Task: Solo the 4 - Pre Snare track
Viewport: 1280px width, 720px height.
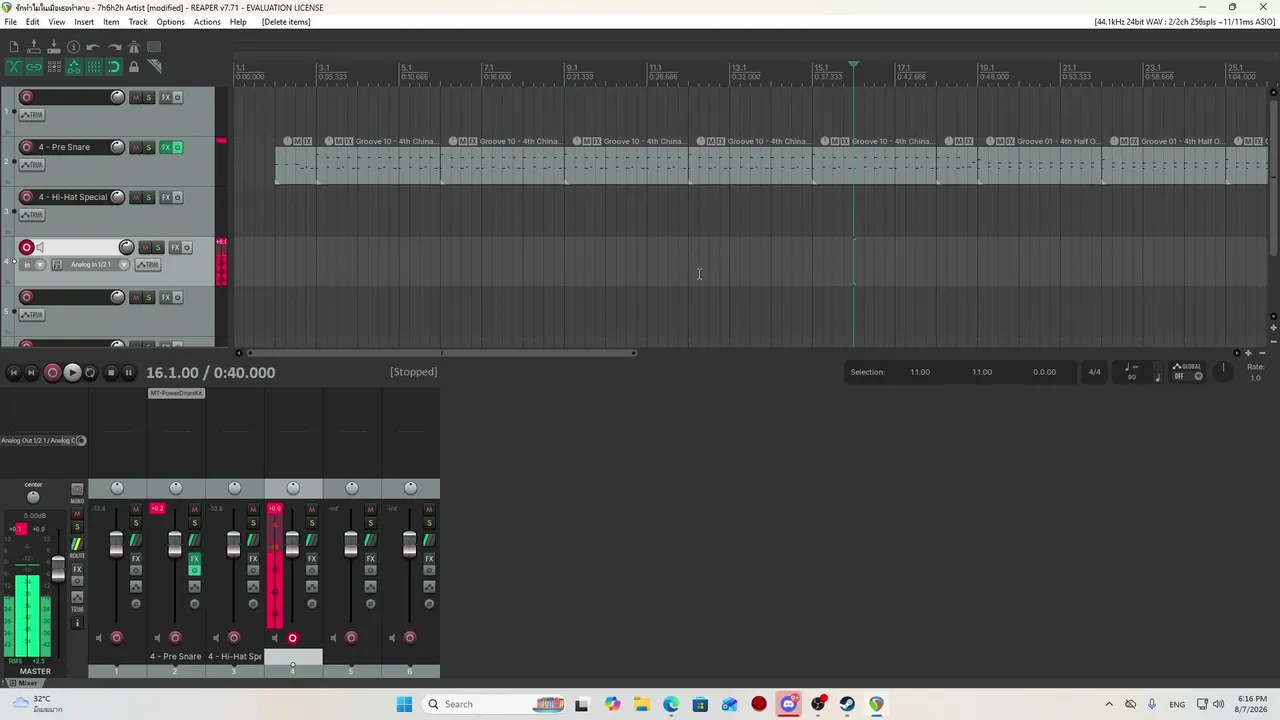Action: (149, 147)
